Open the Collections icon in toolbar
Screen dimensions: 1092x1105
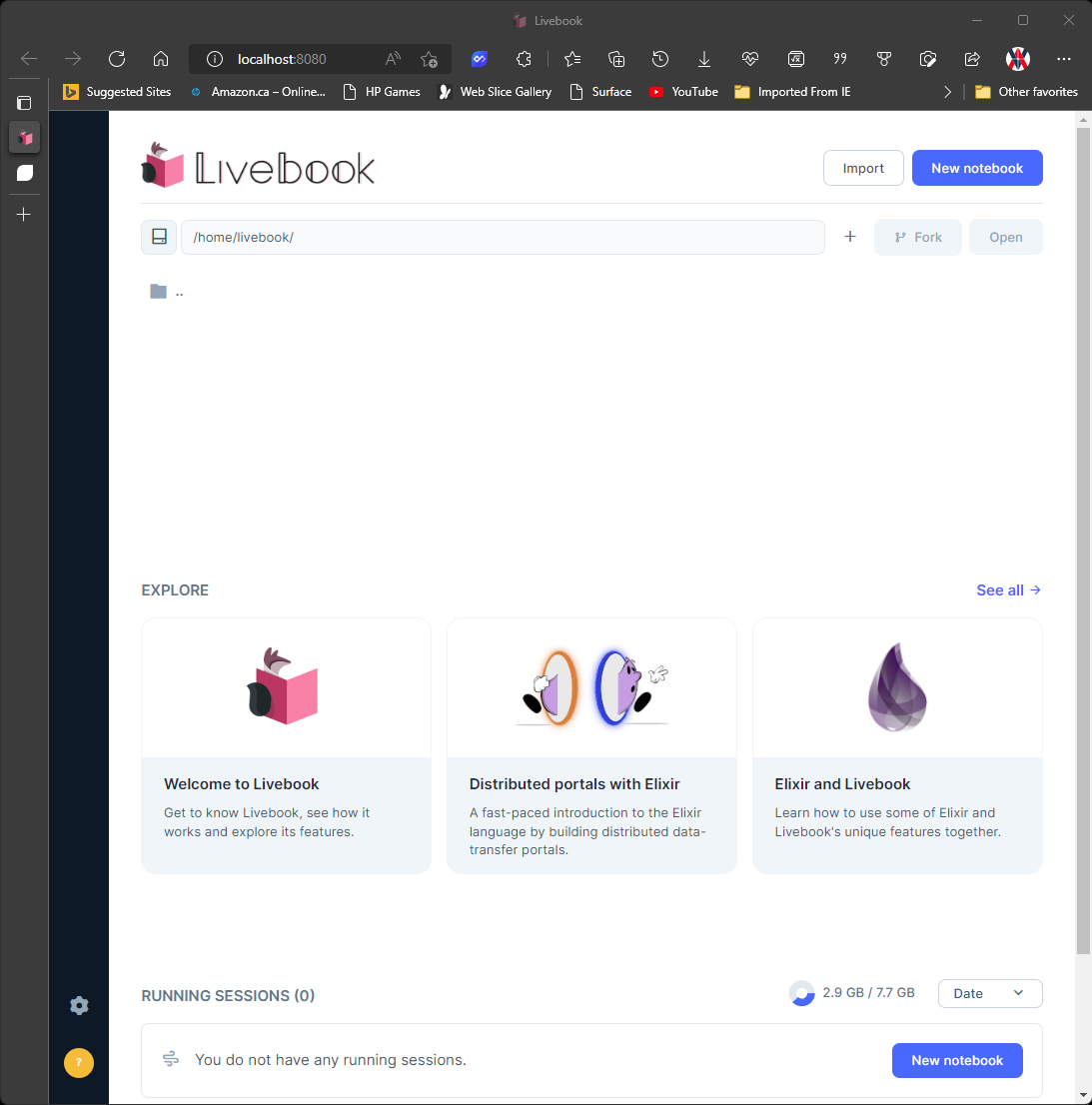[616, 59]
